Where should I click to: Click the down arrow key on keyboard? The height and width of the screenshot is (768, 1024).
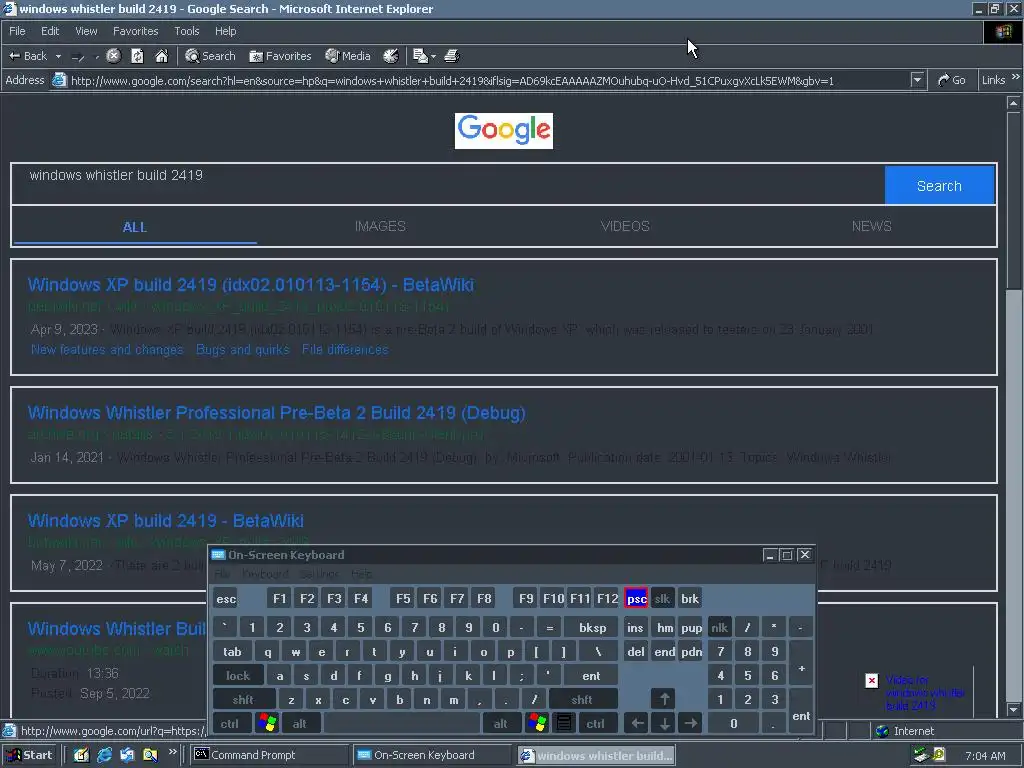tap(664, 724)
